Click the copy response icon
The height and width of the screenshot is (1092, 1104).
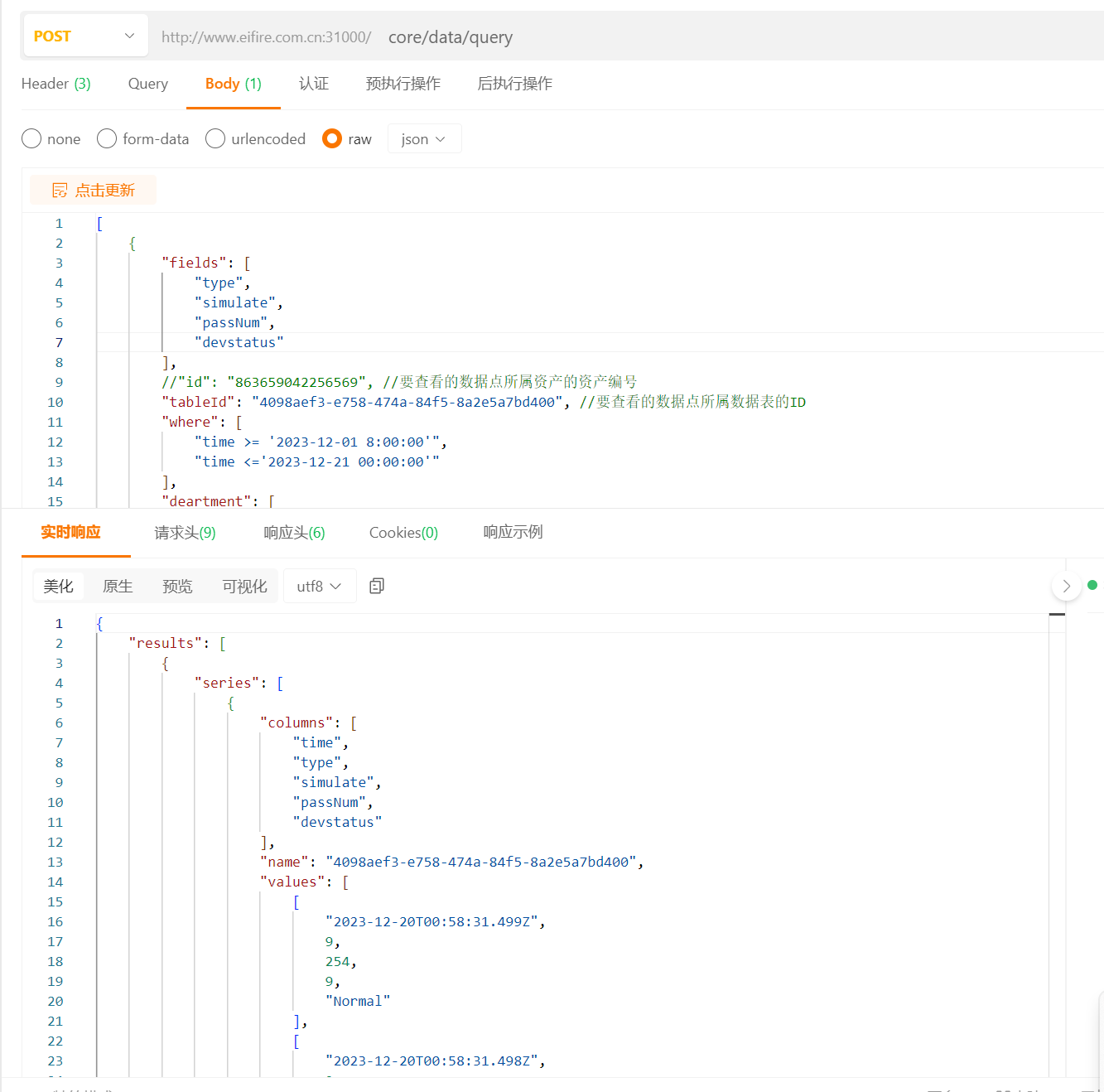tap(377, 586)
